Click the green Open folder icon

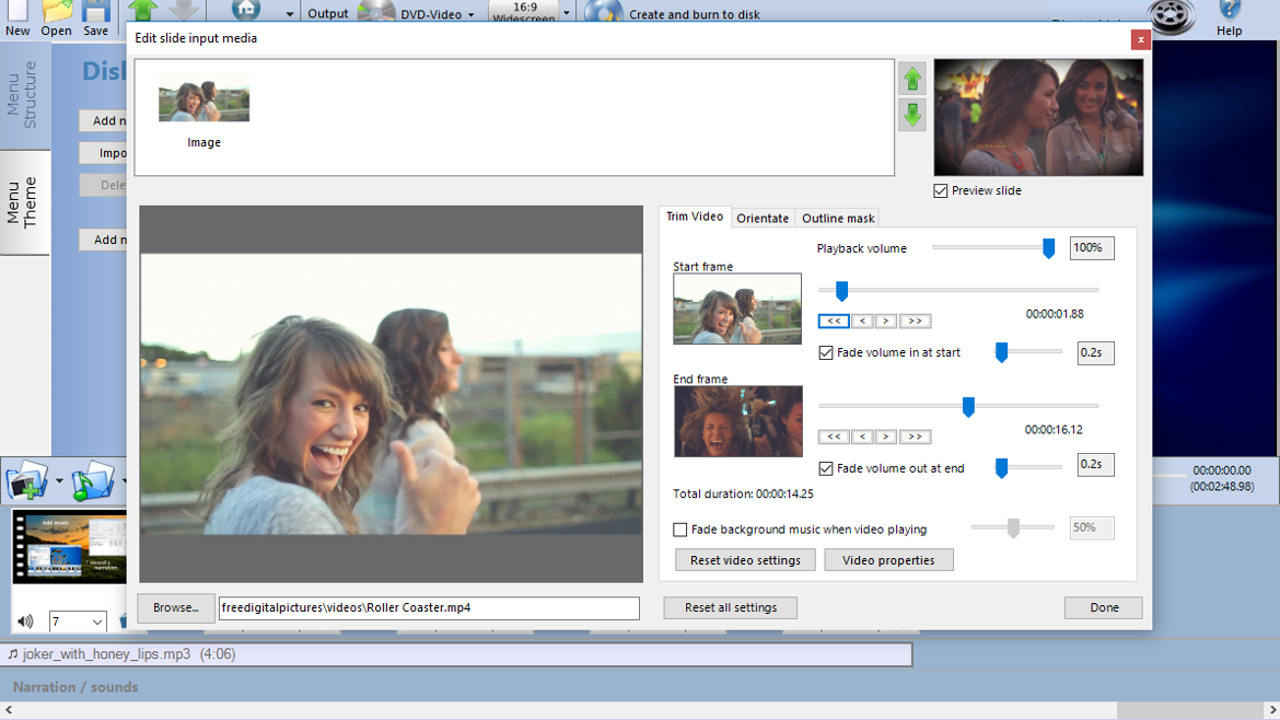coord(56,12)
